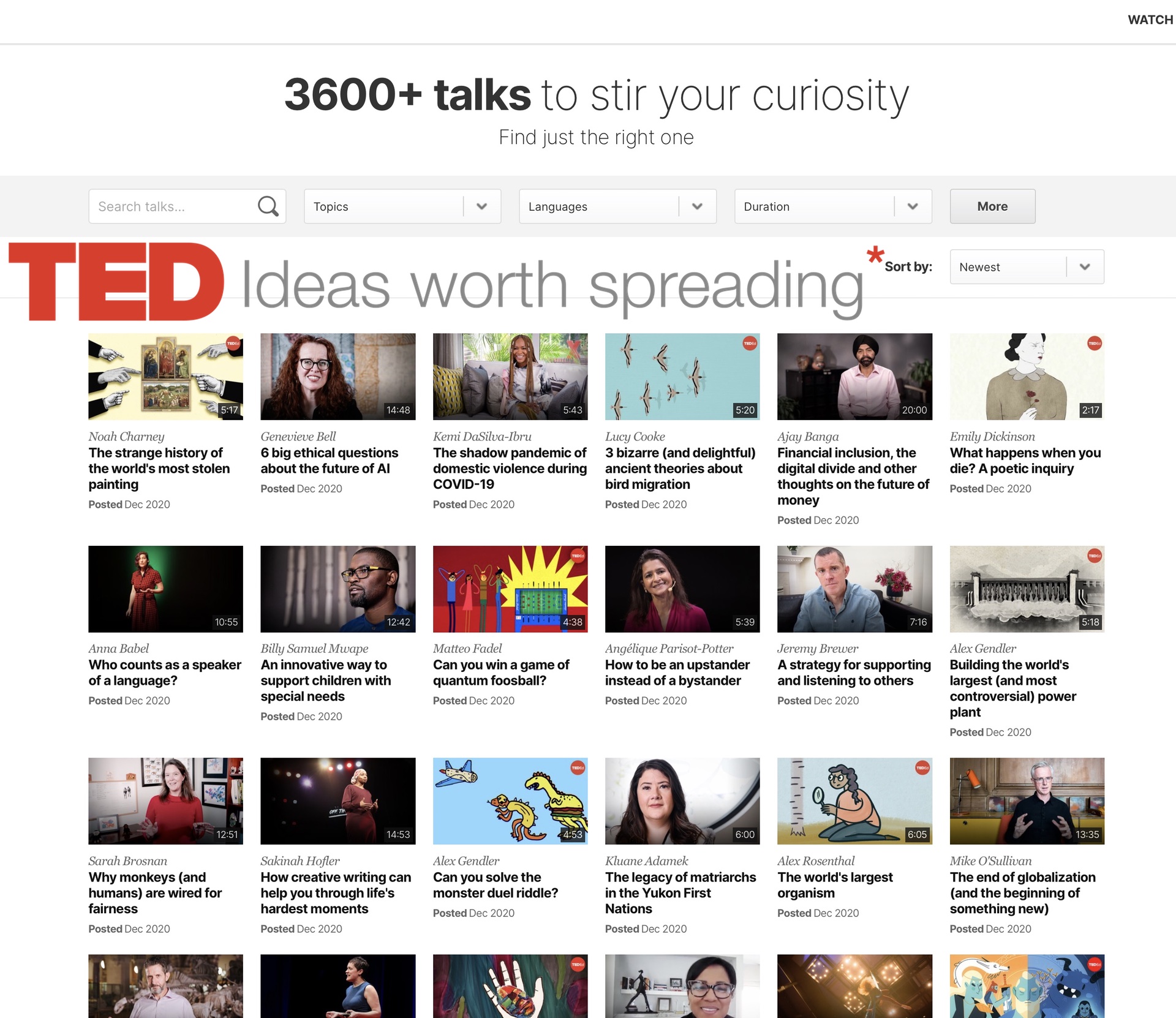Click the search magnifier icon

[x=268, y=206]
